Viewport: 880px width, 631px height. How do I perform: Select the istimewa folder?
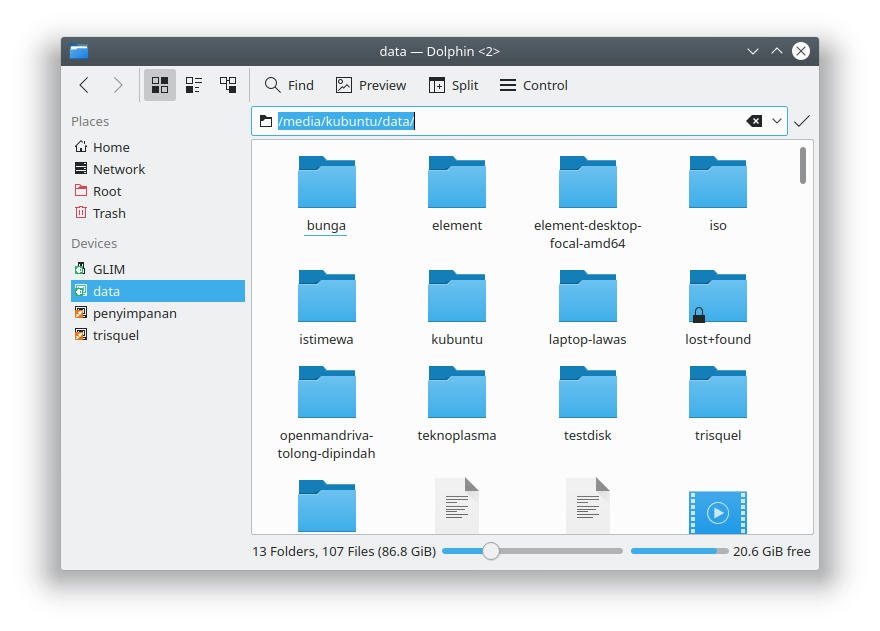click(327, 308)
